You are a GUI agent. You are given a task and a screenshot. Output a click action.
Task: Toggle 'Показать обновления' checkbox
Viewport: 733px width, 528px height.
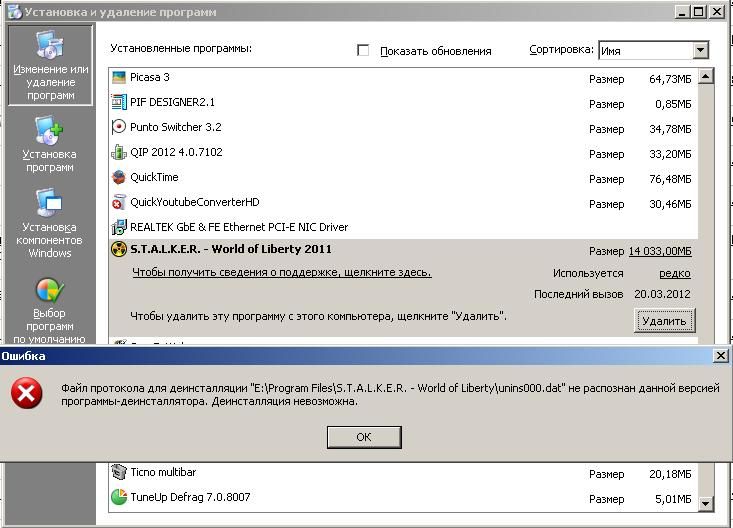363,50
